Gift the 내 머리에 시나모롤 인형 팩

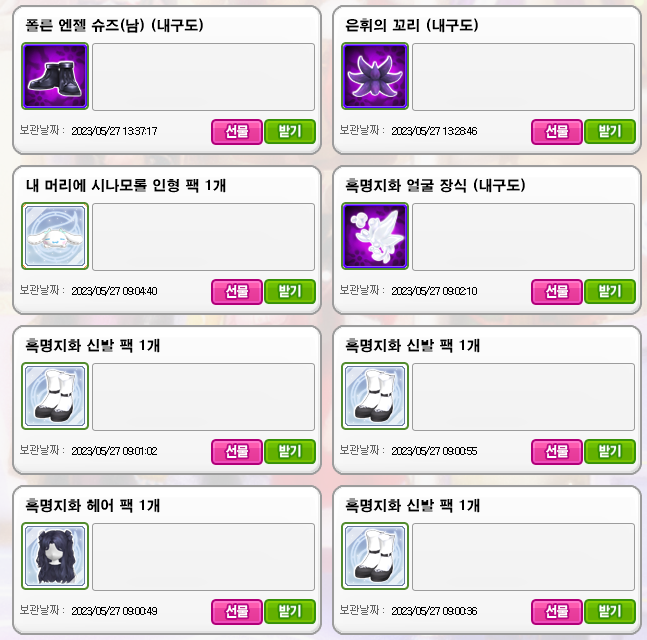click(x=237, y=292)
